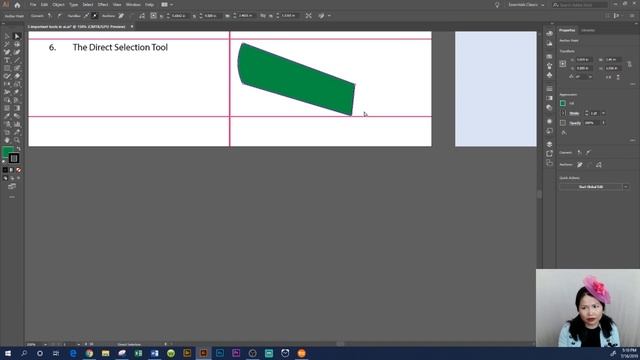
Task: Select the Magic Wand tool
Action: coord(7,44)
